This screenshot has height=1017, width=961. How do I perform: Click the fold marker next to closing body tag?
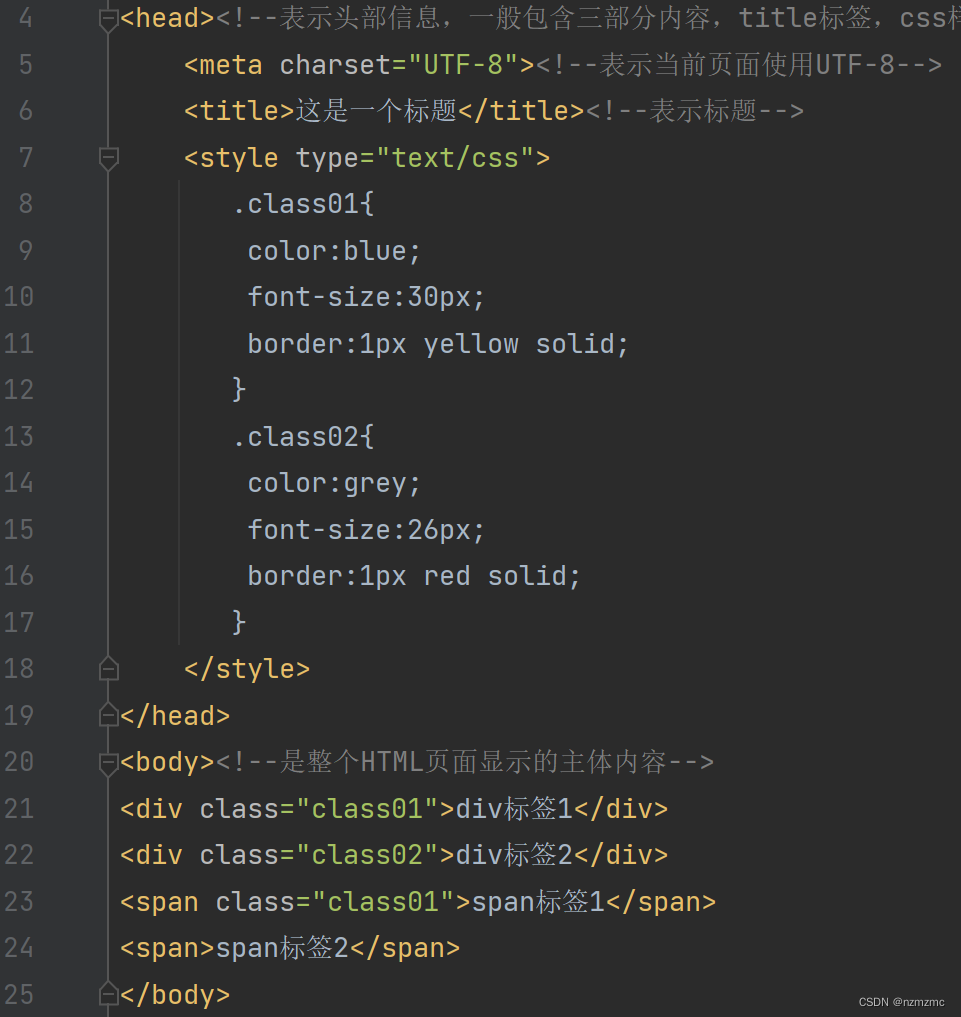click(x=108, y=994)
